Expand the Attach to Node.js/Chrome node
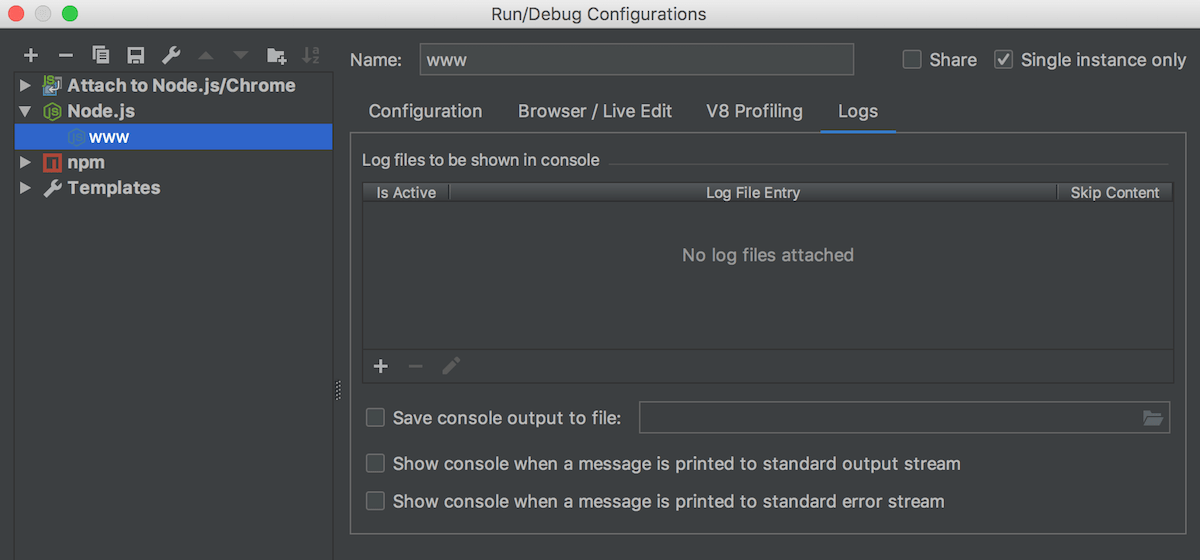 (x=26, y=86)
